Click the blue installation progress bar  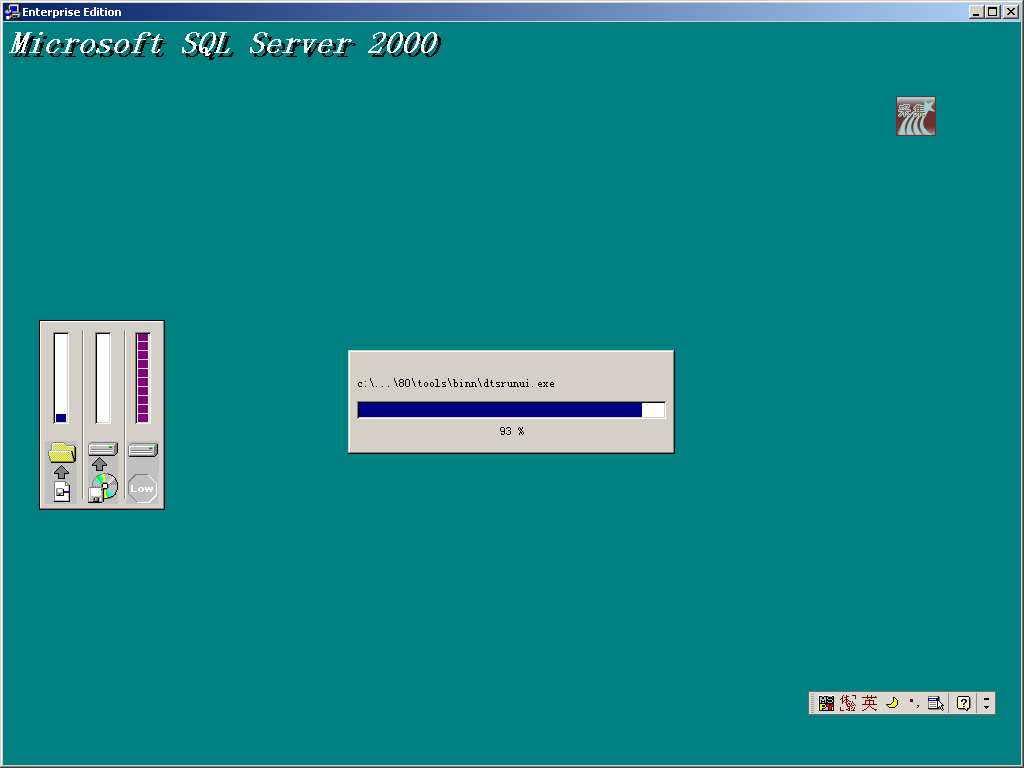pos(511,410)
